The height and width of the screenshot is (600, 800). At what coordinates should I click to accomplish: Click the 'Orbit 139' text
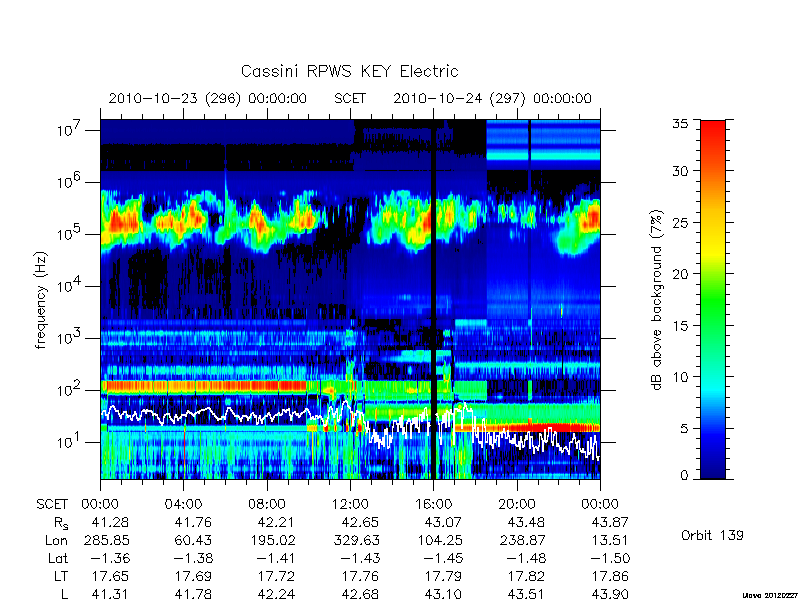click(x=712, y=535)
